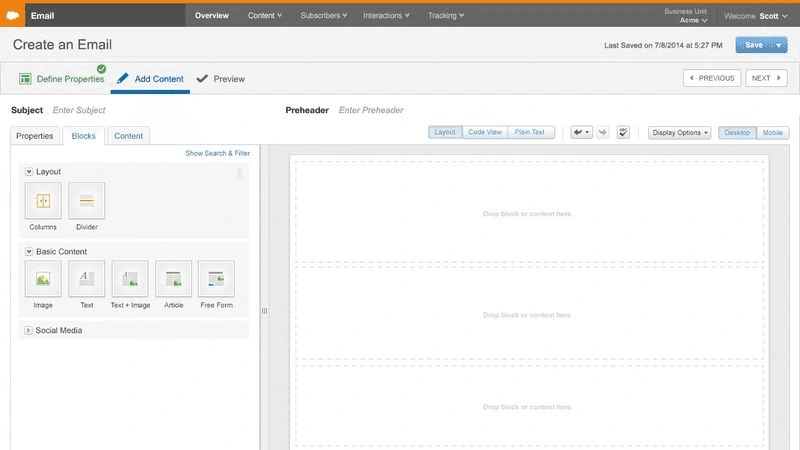Click the top drop block area
This screenshot has height=450, width=800.
click(529, 212)
